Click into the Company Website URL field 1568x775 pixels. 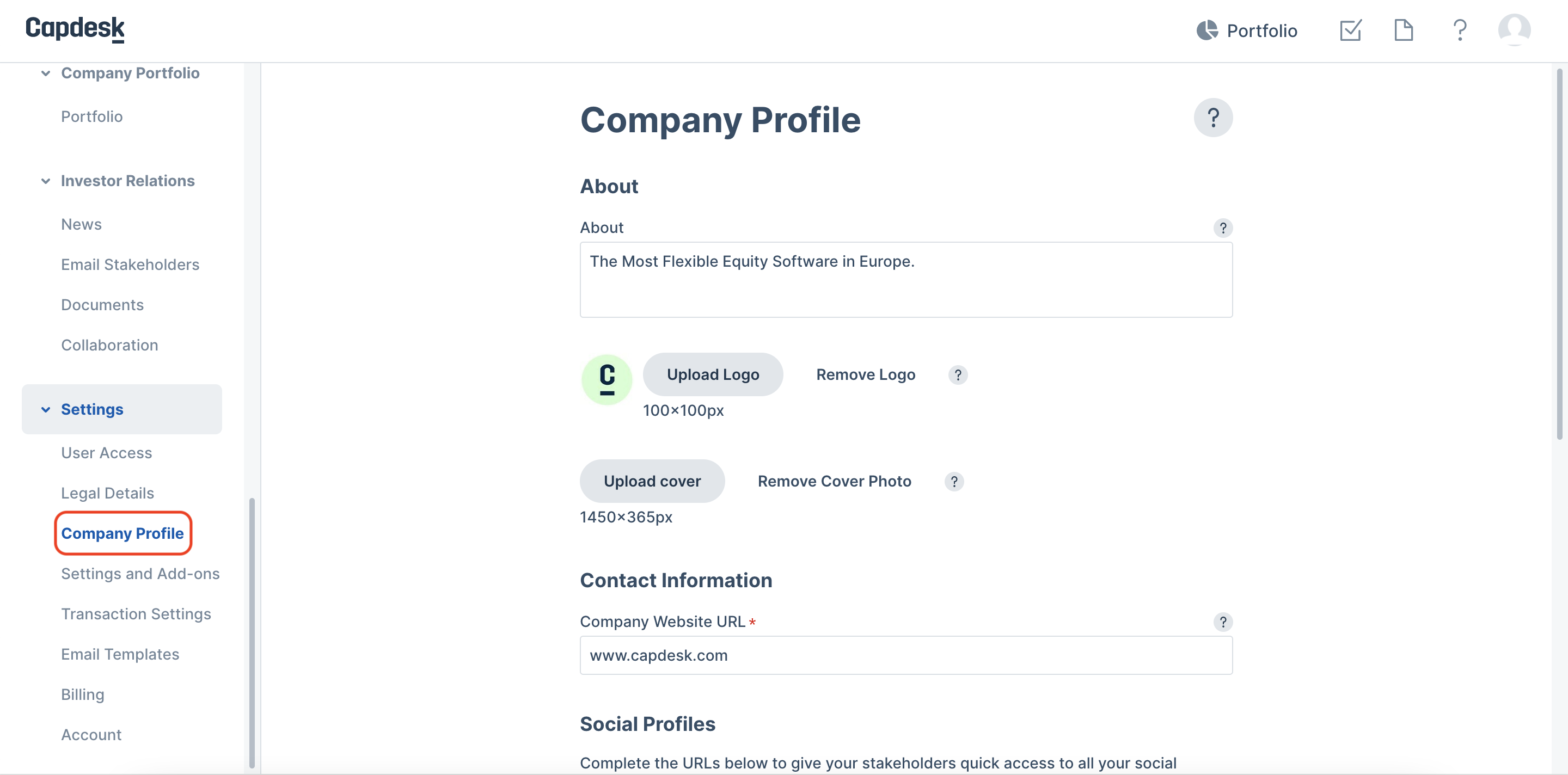coord(906,655)
